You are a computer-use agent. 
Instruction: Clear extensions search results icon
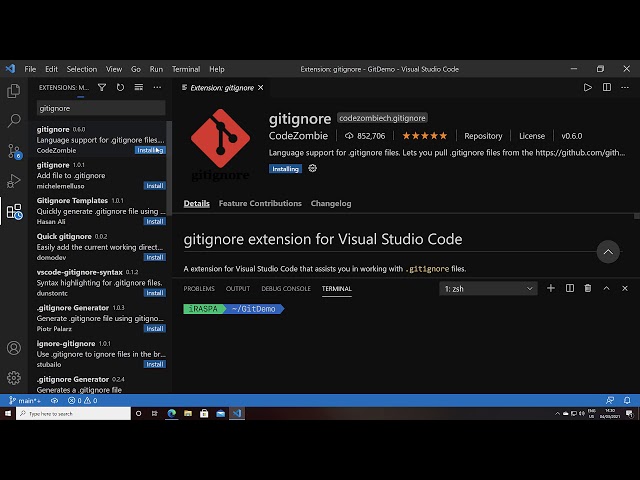click(139, 87)
